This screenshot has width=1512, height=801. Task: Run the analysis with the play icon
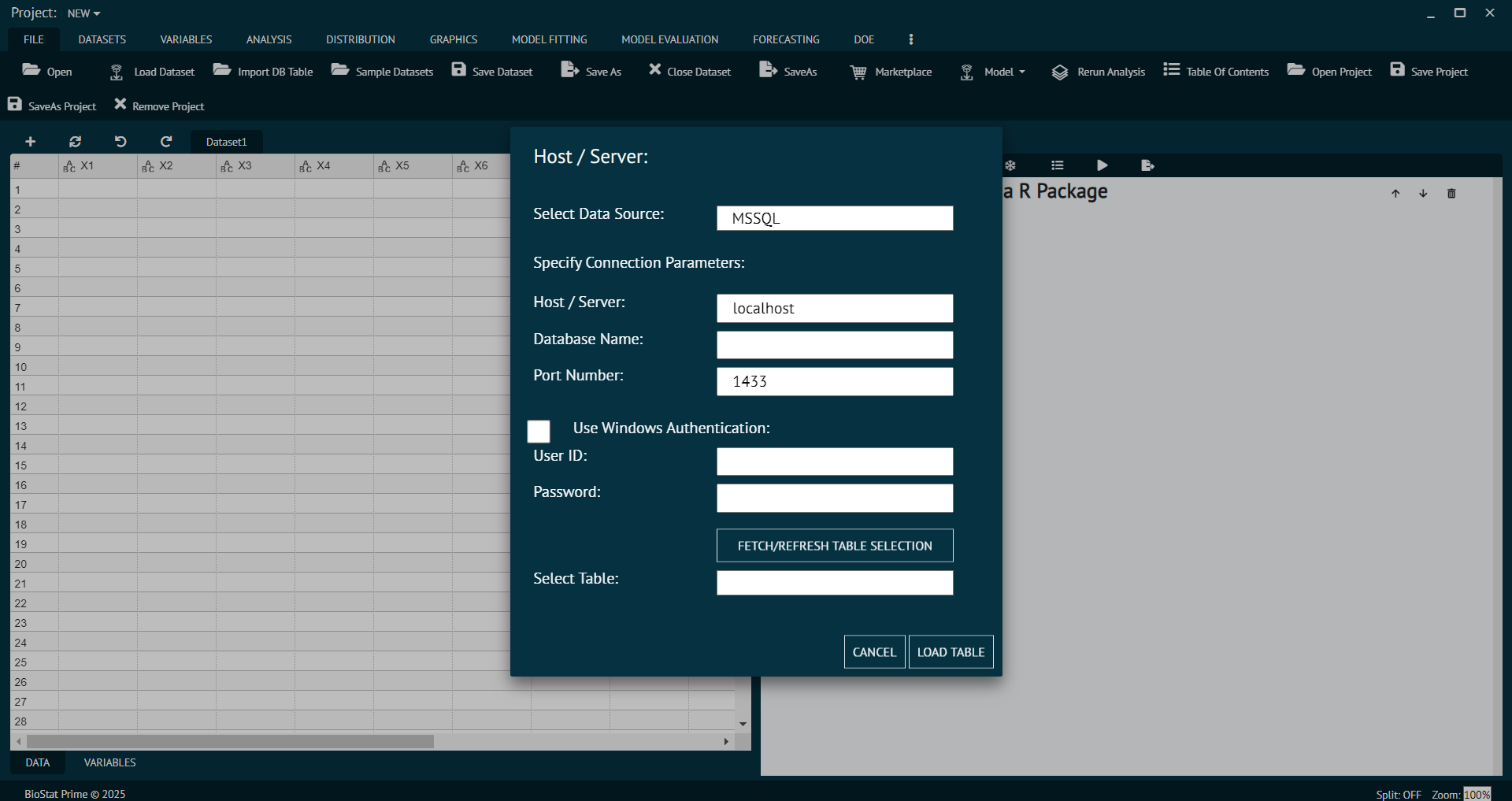(1101, 165)
